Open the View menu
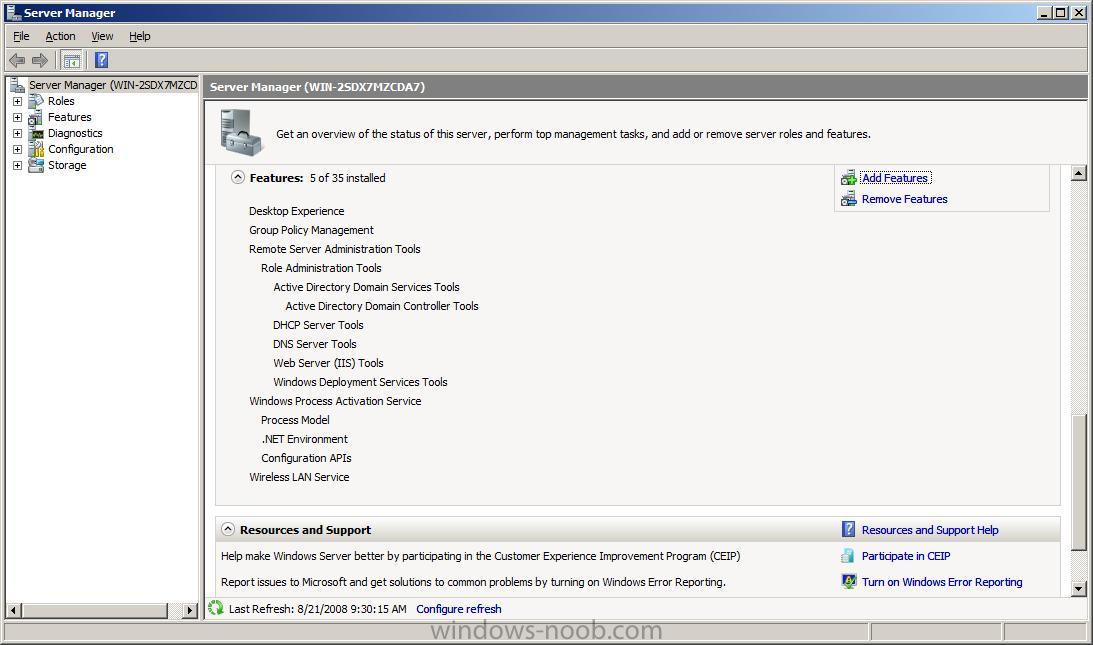Viewport: 1093px width, 645px height. pyautogui.click(x=102, y=36)
